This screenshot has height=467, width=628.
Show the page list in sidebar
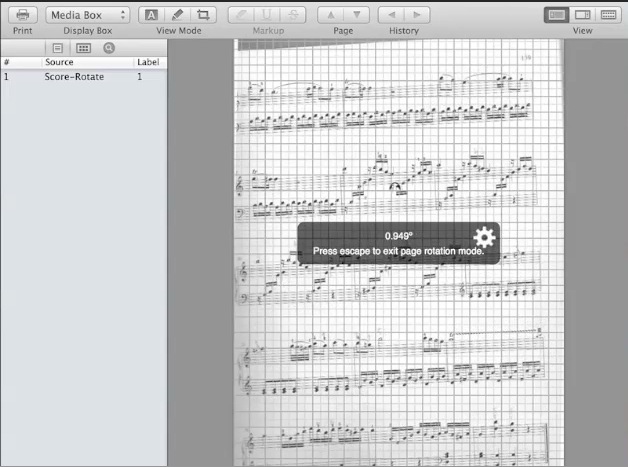(x=58, y=47)
